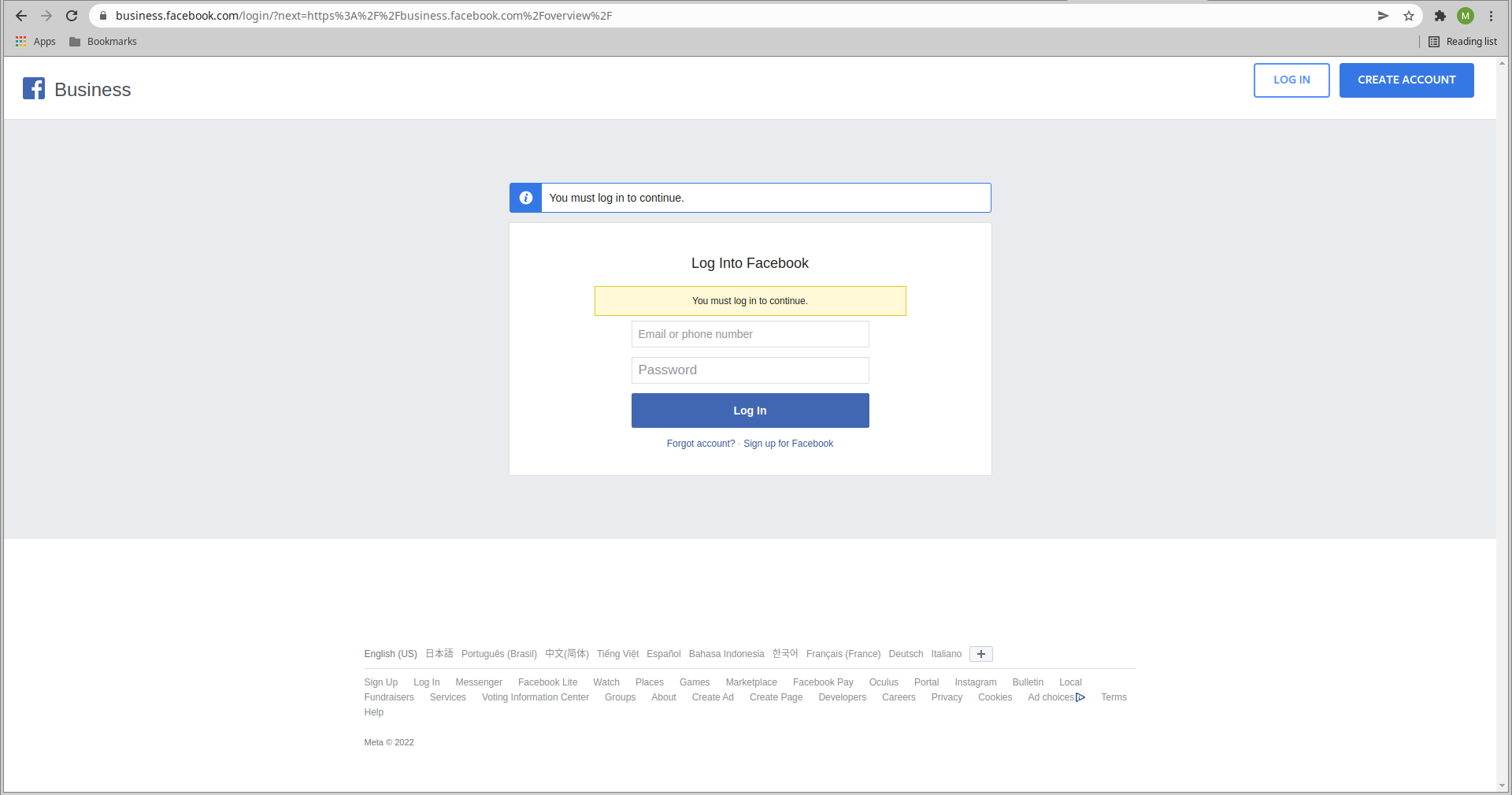Image resolution: width=1512 pixels, height=795 pixels.
Task: Click the browser forward arrow
Action: click(x=46, y=16)
